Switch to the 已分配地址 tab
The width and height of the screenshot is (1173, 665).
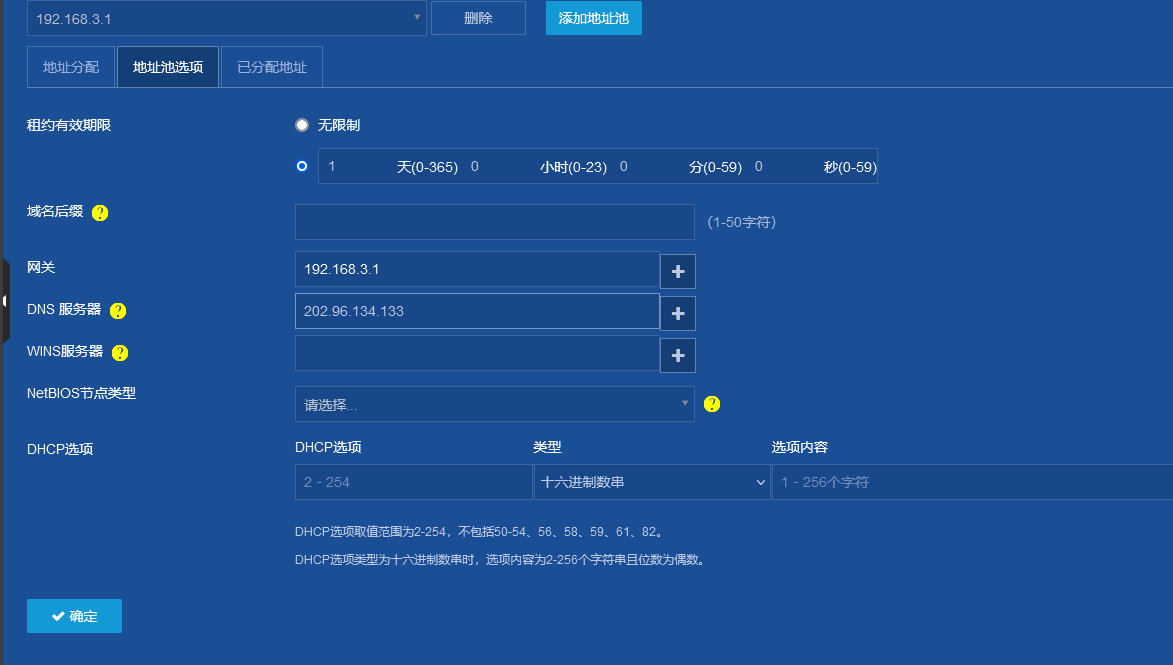(272, 67)
